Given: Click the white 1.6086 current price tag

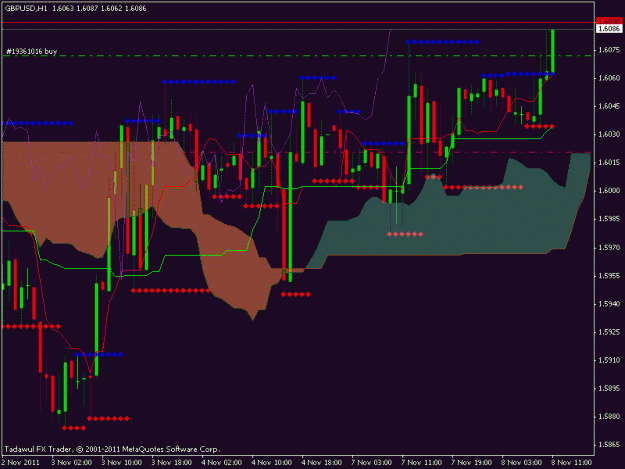Looking at the screenshot, I should click(609, 29).
